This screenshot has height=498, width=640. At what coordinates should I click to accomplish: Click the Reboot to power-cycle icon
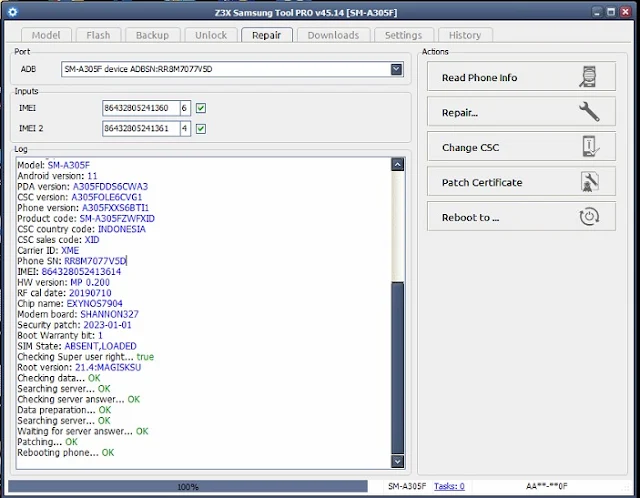tap(589, 217)
